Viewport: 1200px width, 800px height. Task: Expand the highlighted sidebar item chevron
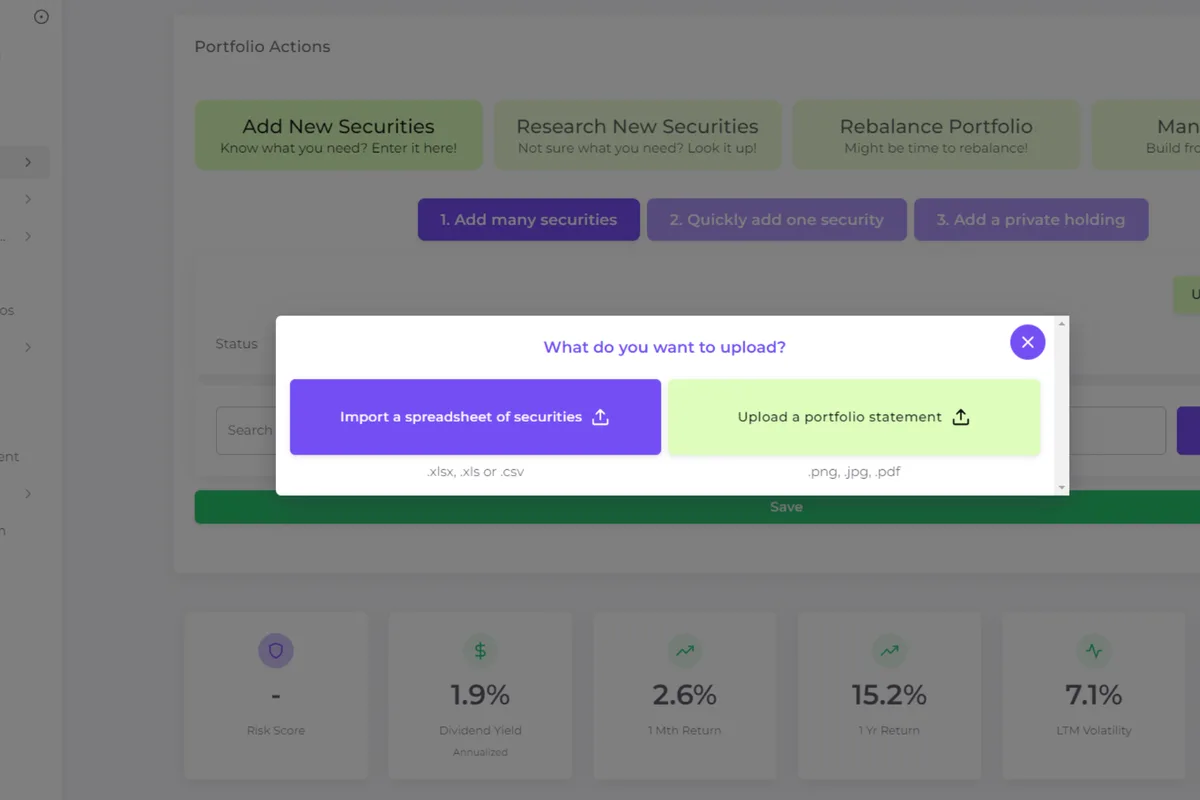[x=28, y=162]
